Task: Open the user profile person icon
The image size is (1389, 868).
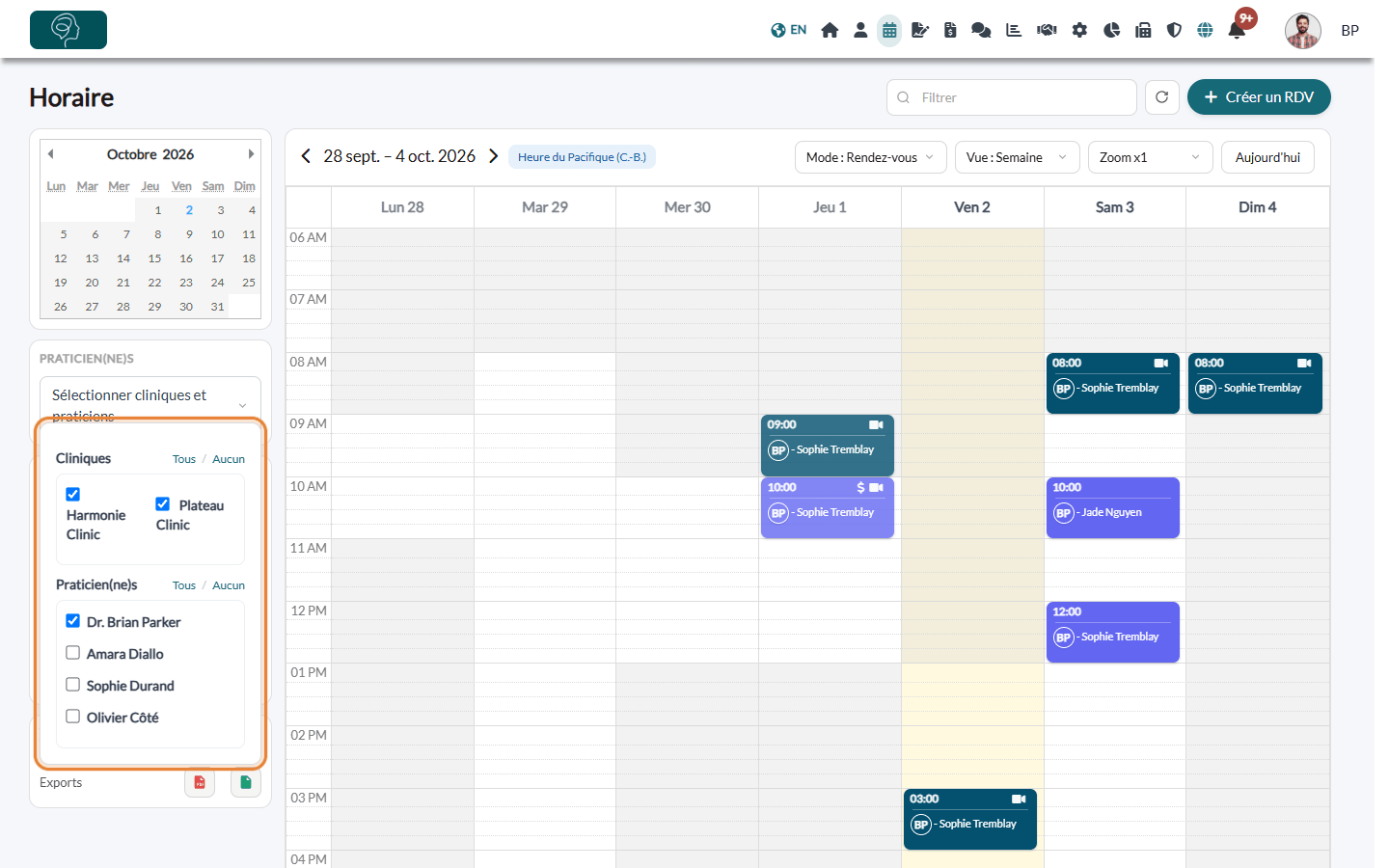Action: tap(860, 30)
